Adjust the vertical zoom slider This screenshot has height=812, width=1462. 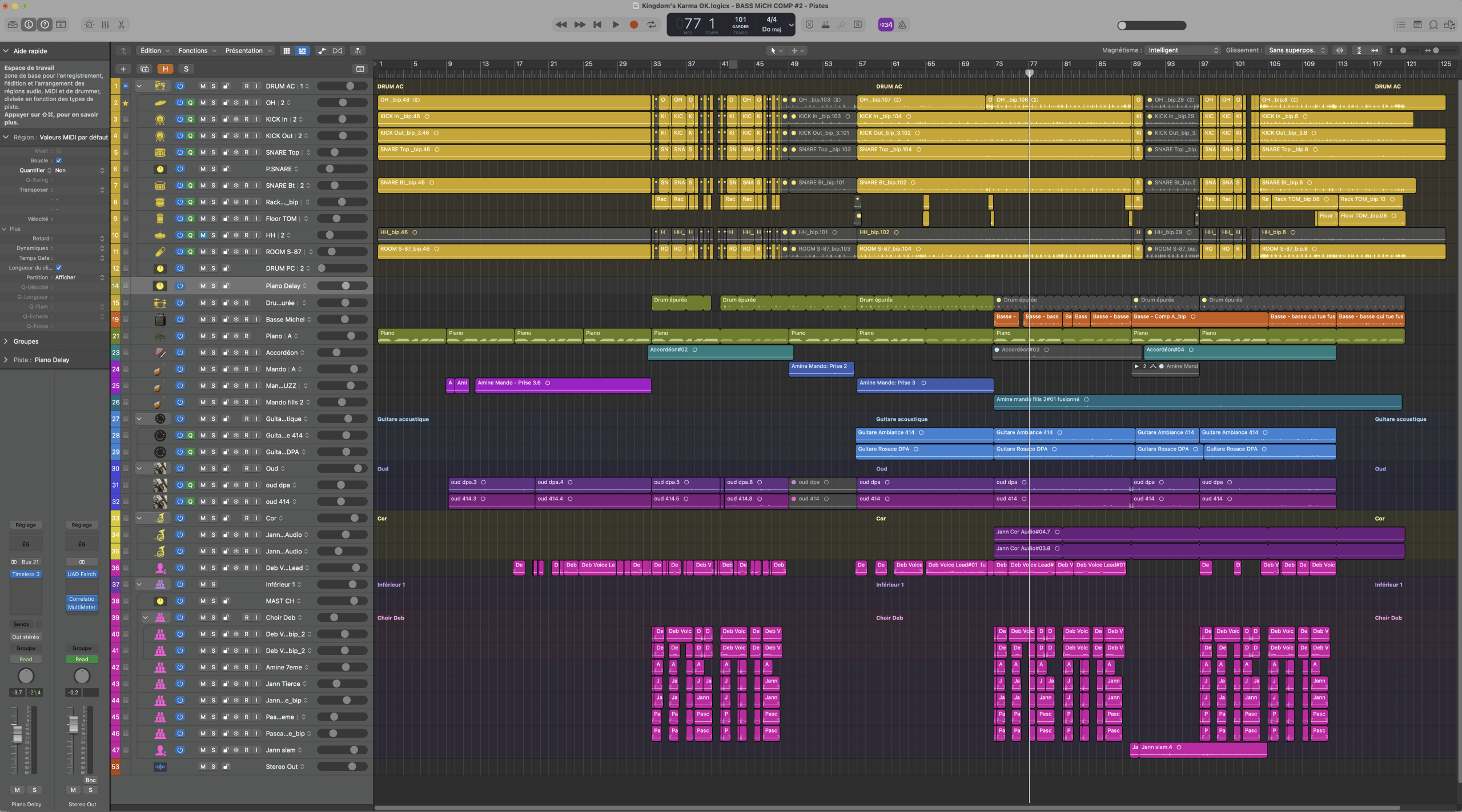(x=1408, y=50)
